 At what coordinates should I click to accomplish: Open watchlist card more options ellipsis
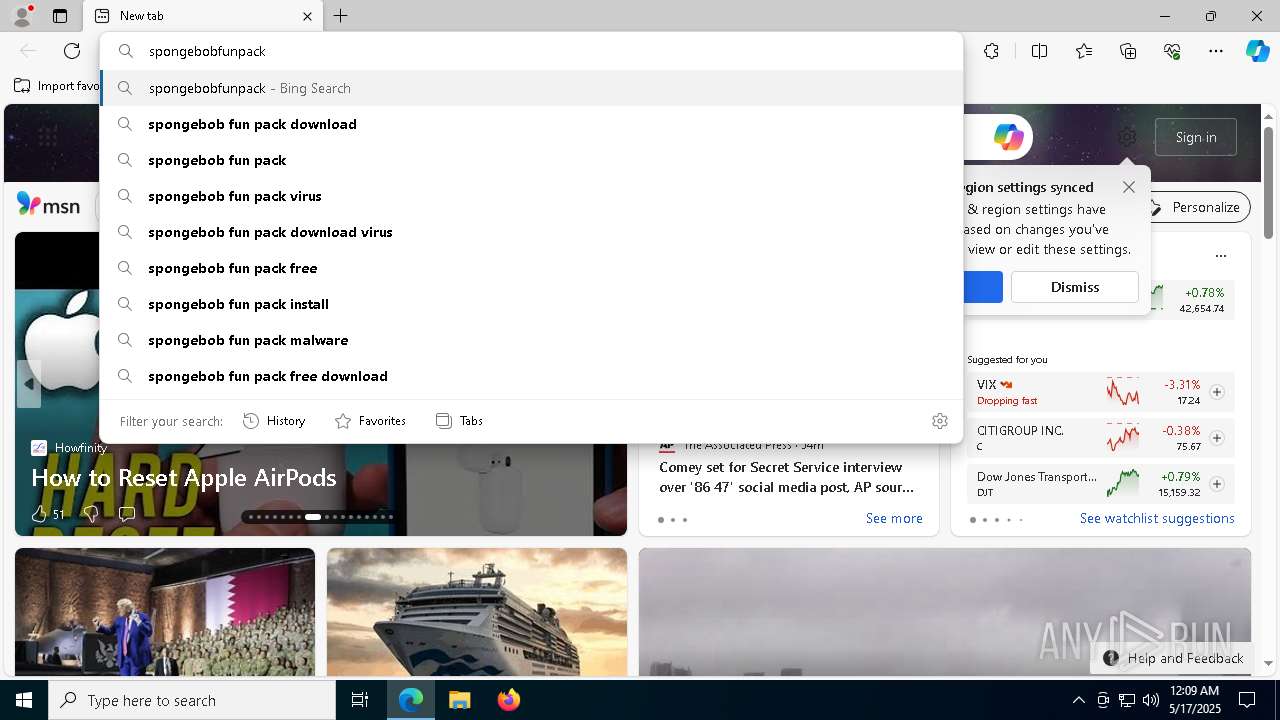coord(1220,256)
